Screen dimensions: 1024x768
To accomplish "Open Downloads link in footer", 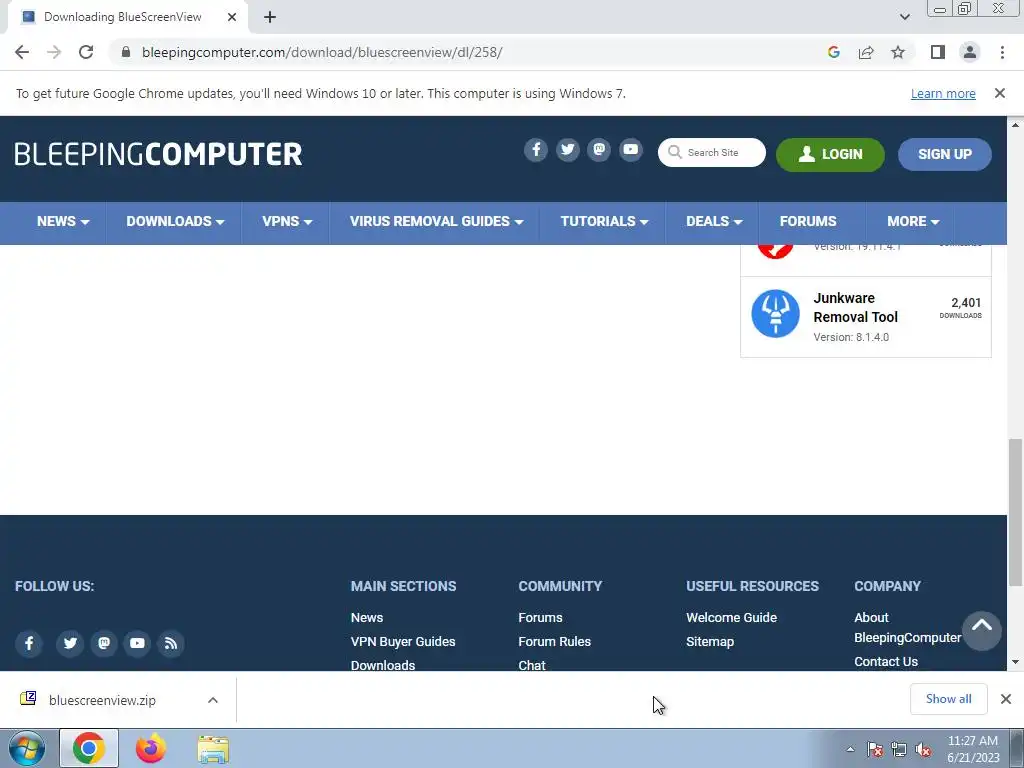I will pyautogui.click(x=383, y=665).
